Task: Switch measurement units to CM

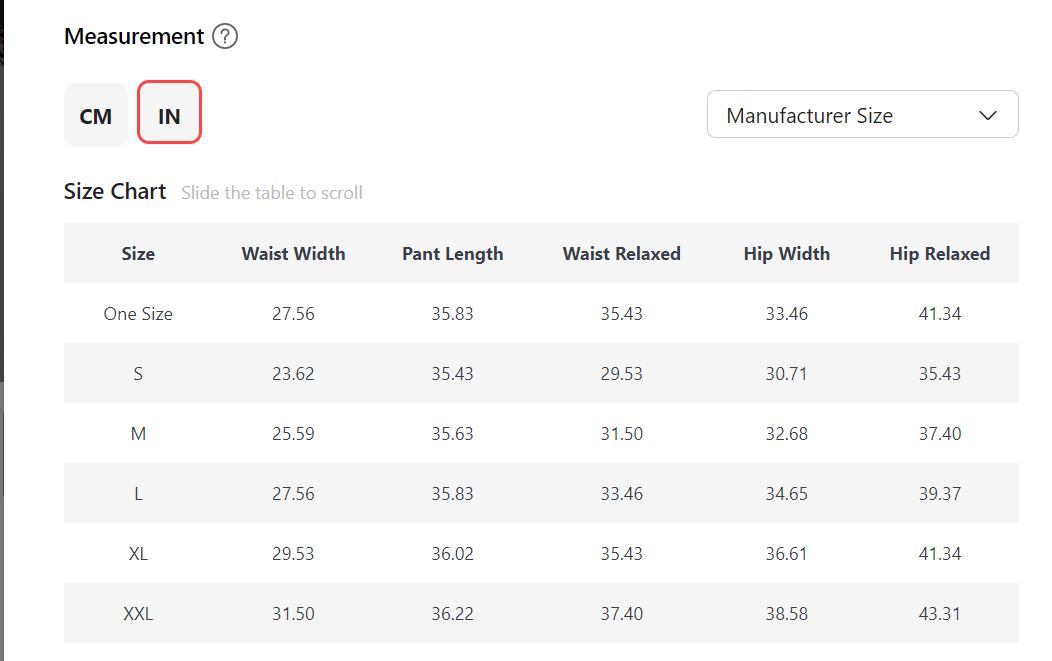Action: coord(96,116)
